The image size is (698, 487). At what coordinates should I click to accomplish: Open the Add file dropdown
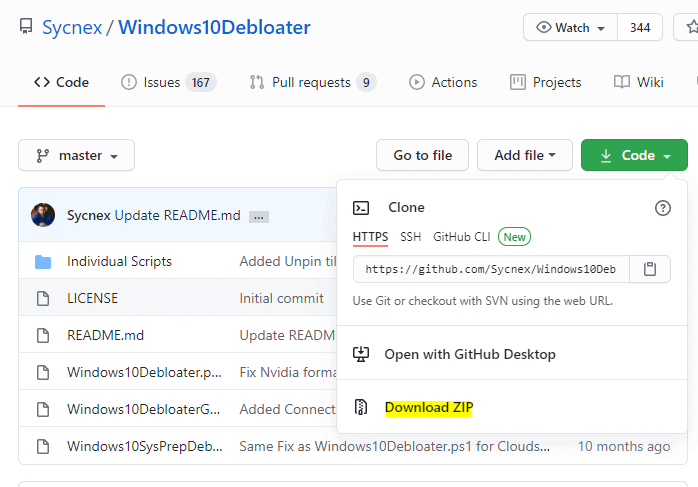[x=524, y=155]
